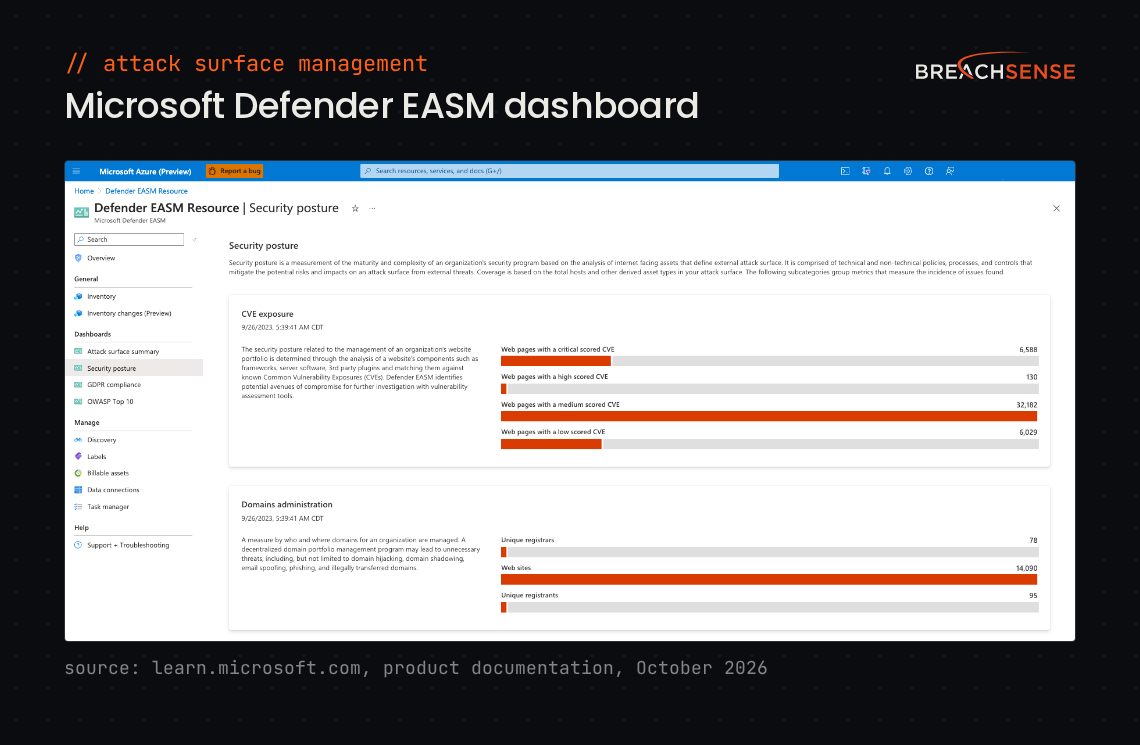Click the value '32,182'
Screen dimensions: 1140x745
[1027, 405]
